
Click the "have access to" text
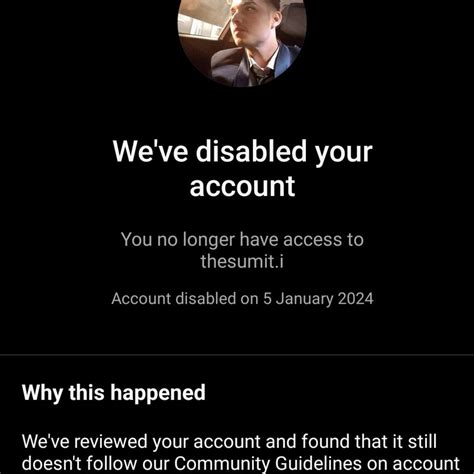(x=302, y=239)
